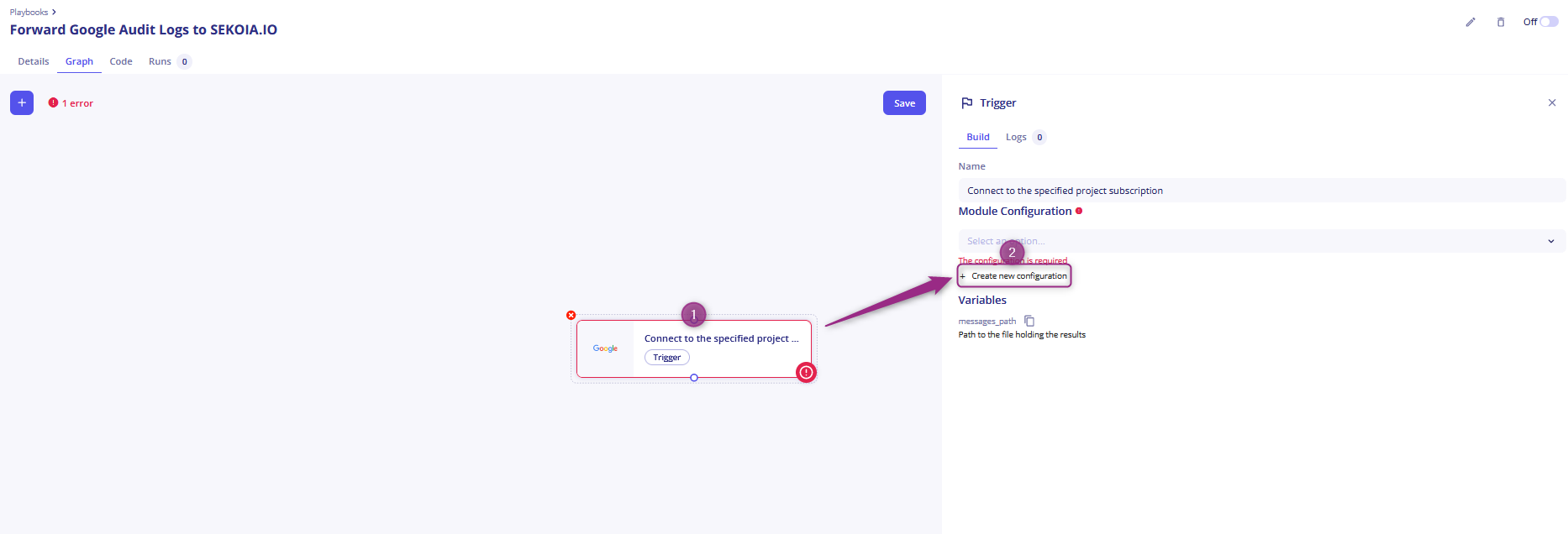Screen dimensions: 1568x534
Task: Click the Save button
Action: click(x=904, y=102)
